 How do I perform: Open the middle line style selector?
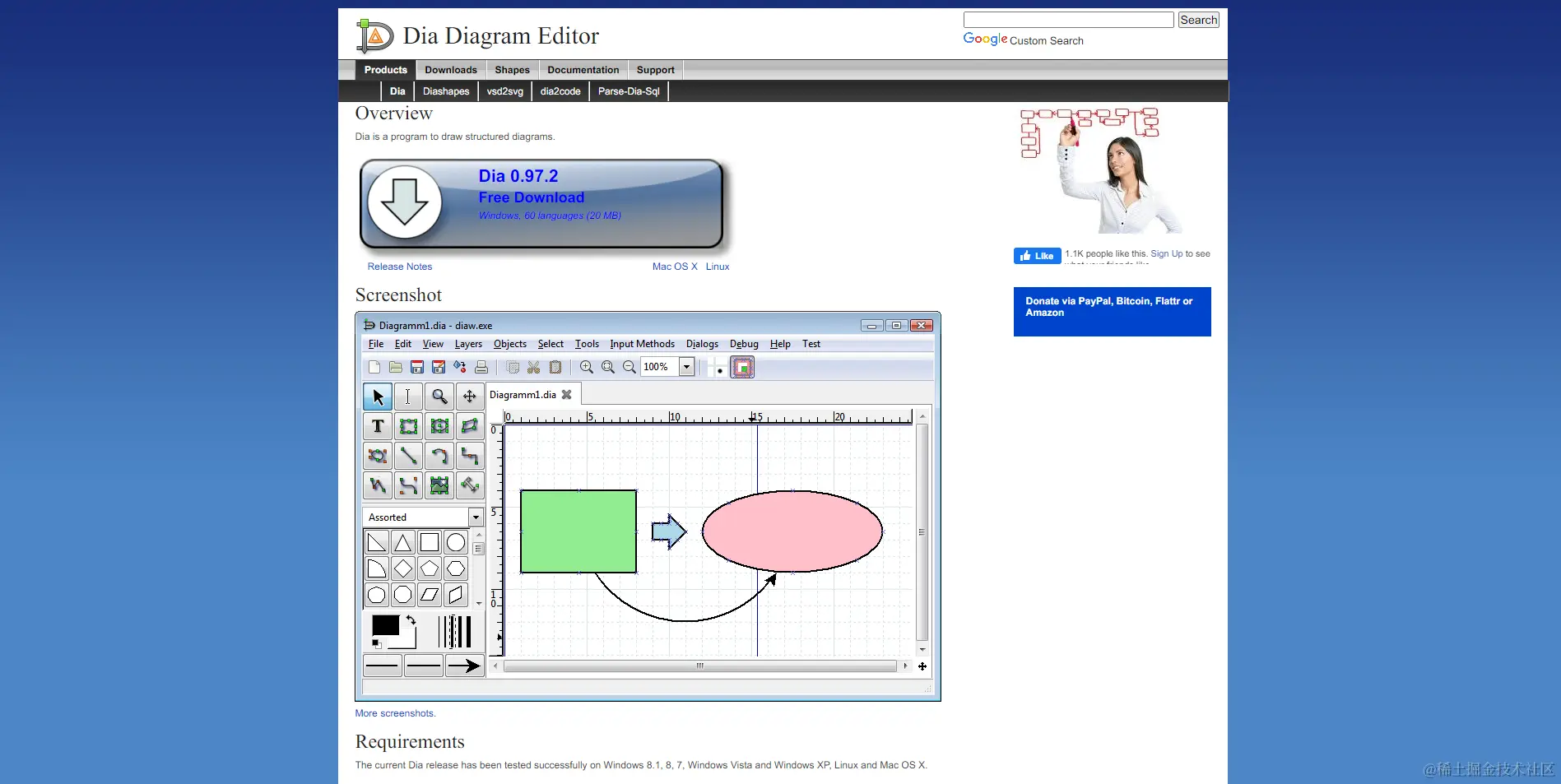(424, 666)
